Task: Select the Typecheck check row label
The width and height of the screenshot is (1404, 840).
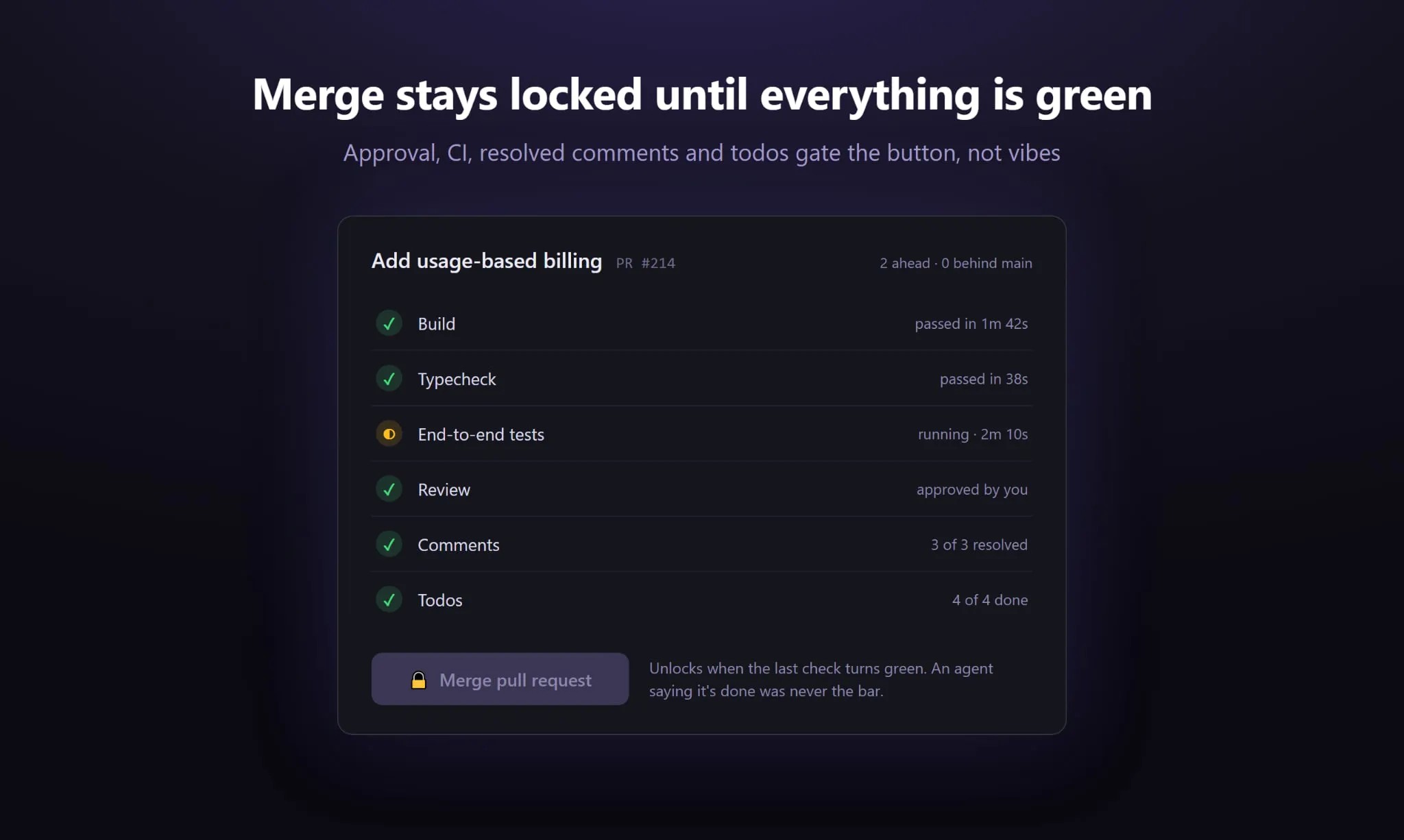Action: [x=457, y=380]
